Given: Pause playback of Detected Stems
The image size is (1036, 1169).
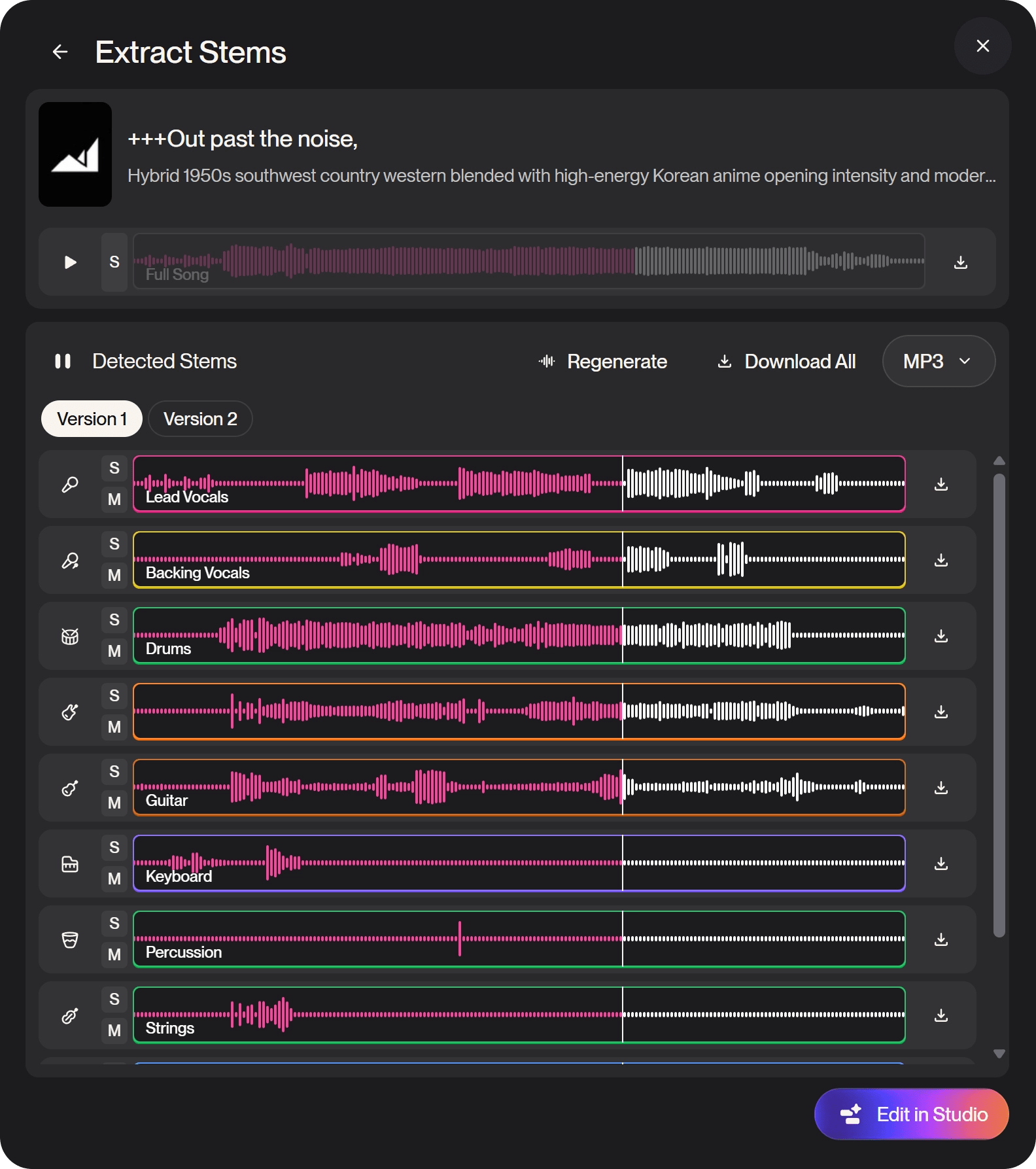Looking at the screenshot, I should point(63,361).
